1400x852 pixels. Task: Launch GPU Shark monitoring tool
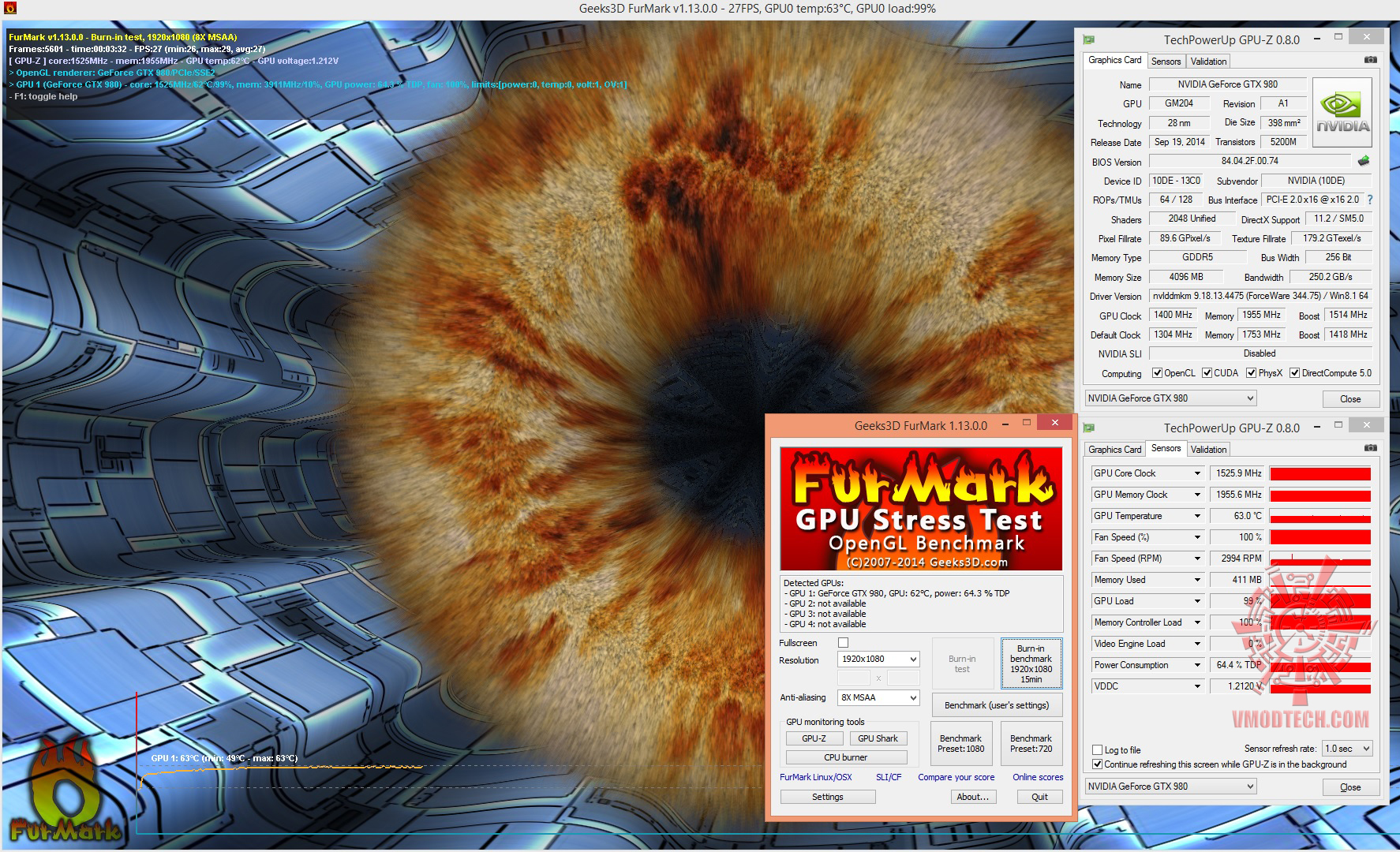(878, 738)
